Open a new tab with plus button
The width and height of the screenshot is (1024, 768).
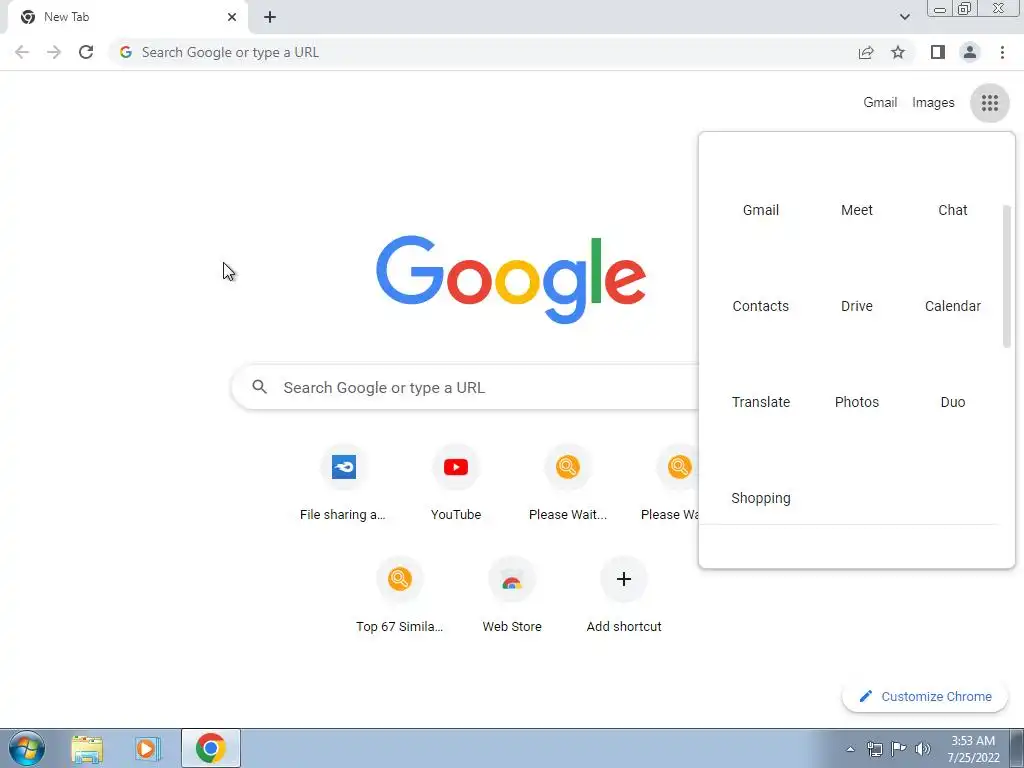pyautogui.click(x=270, y=17)
